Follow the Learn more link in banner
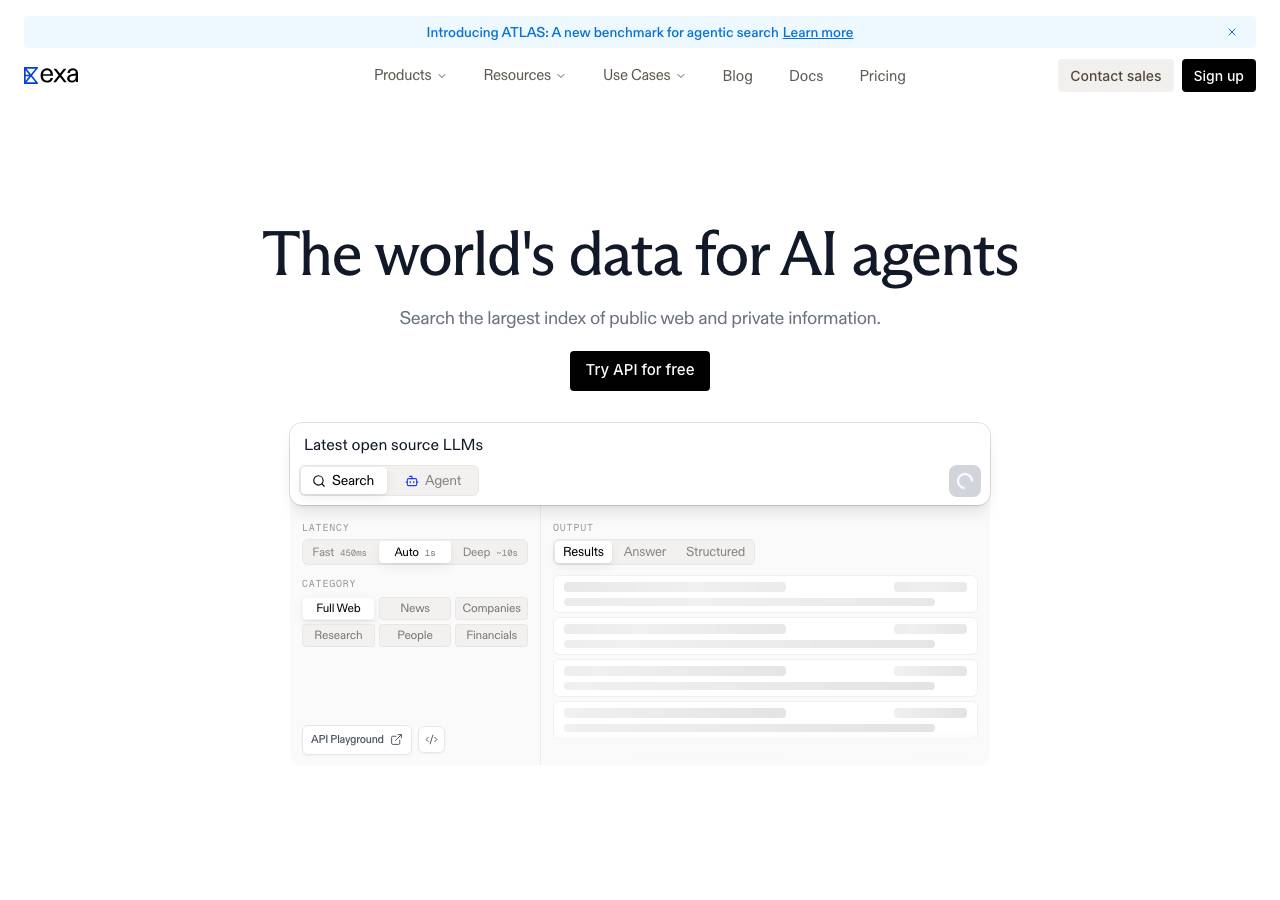The height and width of the screenshot is (900, 1280). click(818, 33)
